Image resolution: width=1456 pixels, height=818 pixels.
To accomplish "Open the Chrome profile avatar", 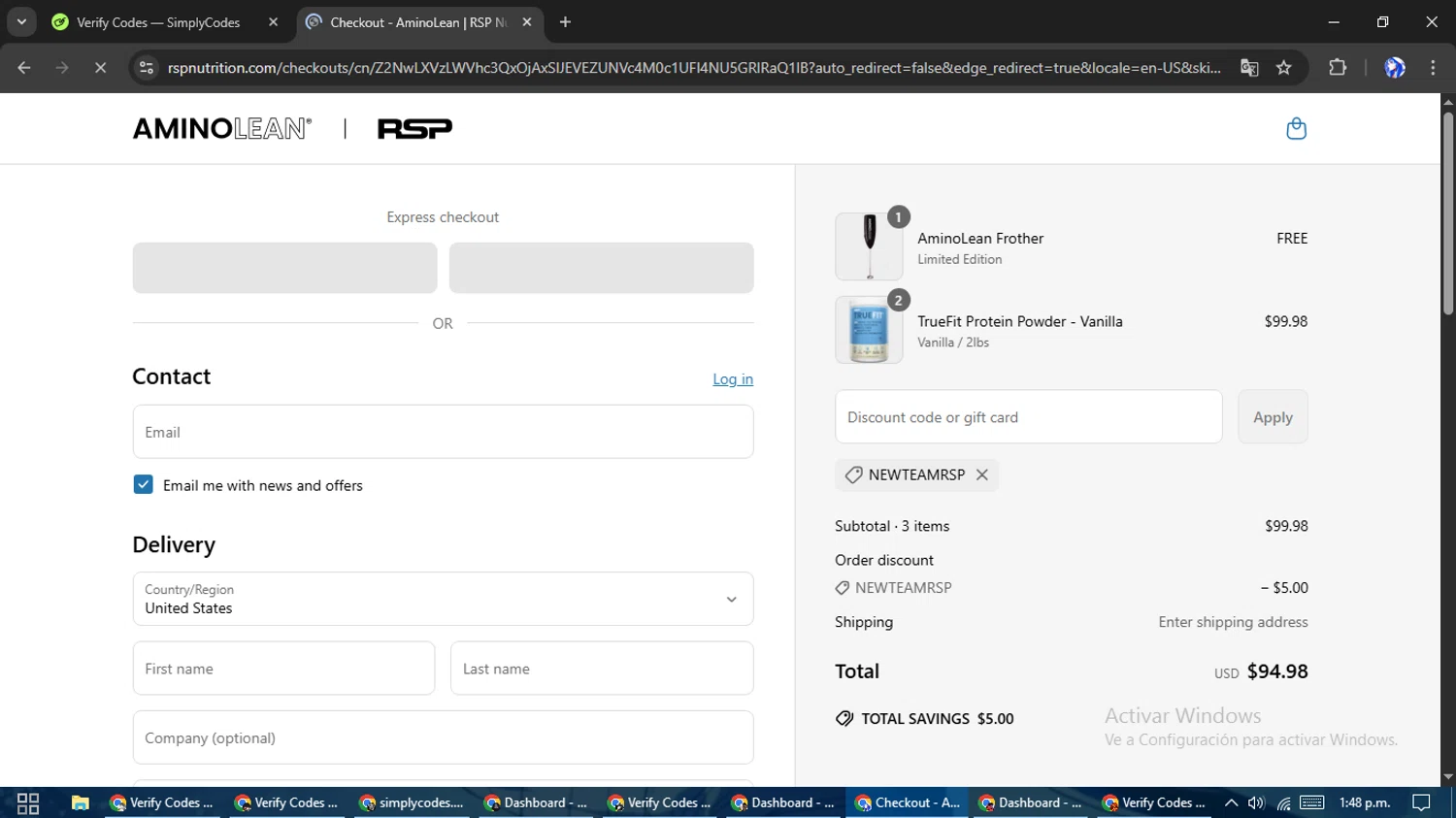I will coord(1395,68).
